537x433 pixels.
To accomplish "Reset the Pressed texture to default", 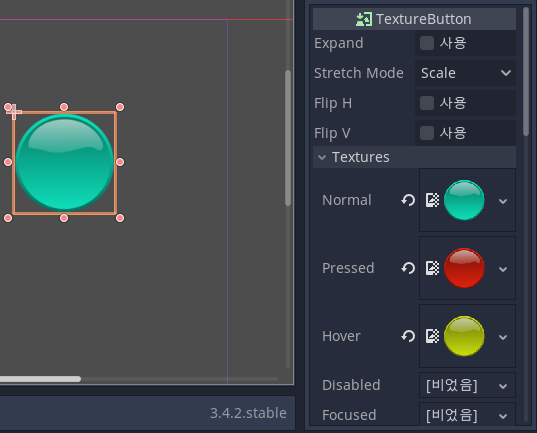I will [408, 268].
